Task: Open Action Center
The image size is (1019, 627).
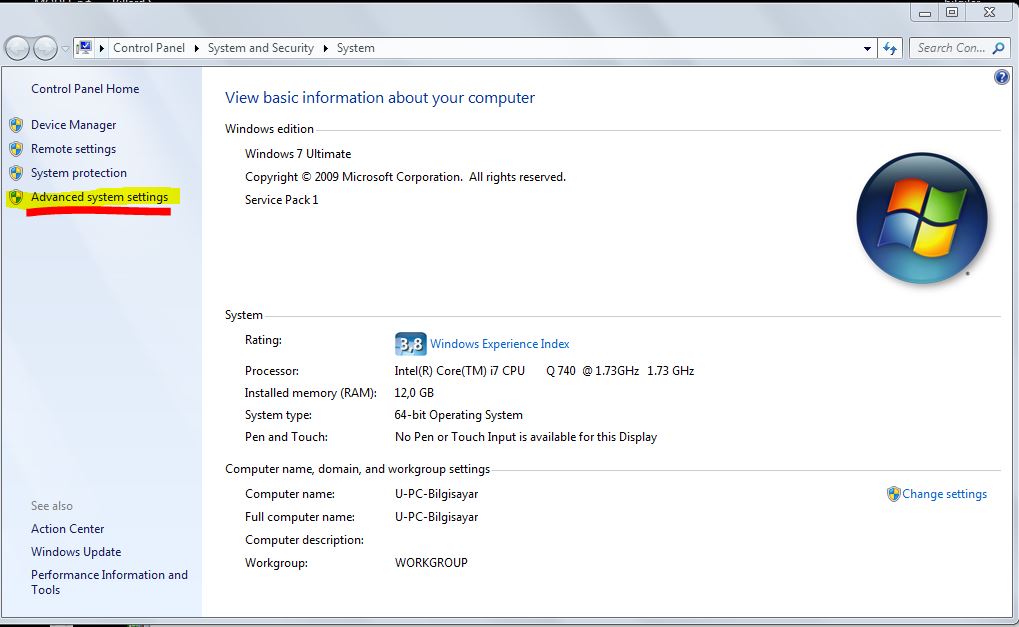Action: 68,529
